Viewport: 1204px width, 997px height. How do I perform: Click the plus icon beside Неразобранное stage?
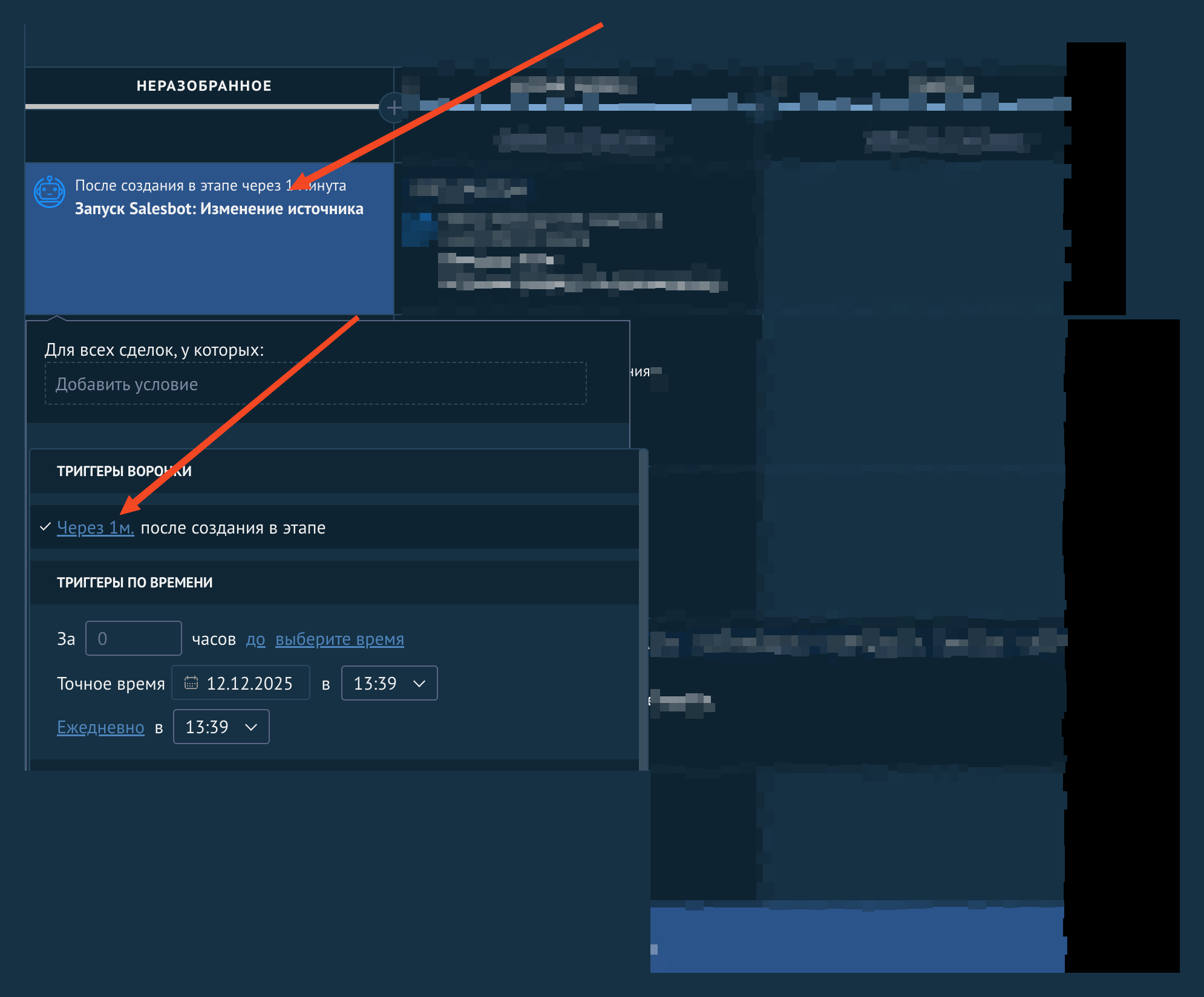(x=394, y=108)
